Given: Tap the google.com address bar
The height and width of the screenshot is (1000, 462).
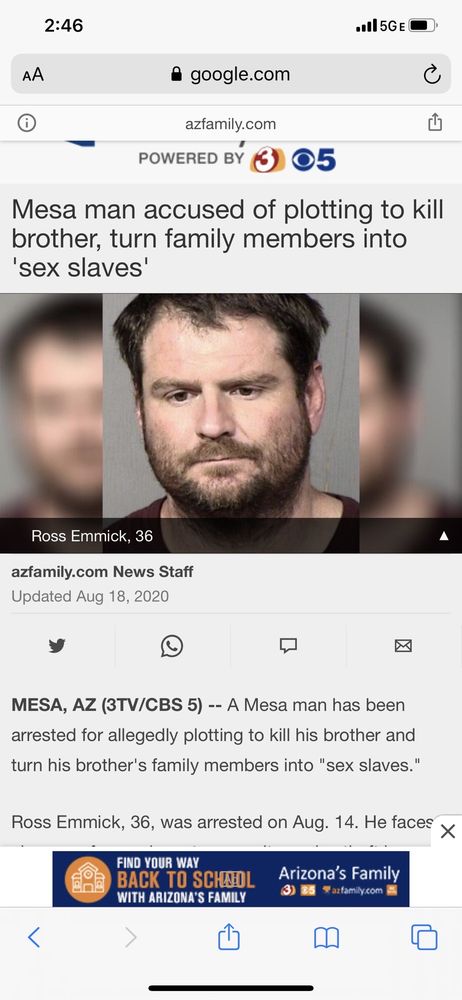Looking at the screenshot, I should [231, 74].
